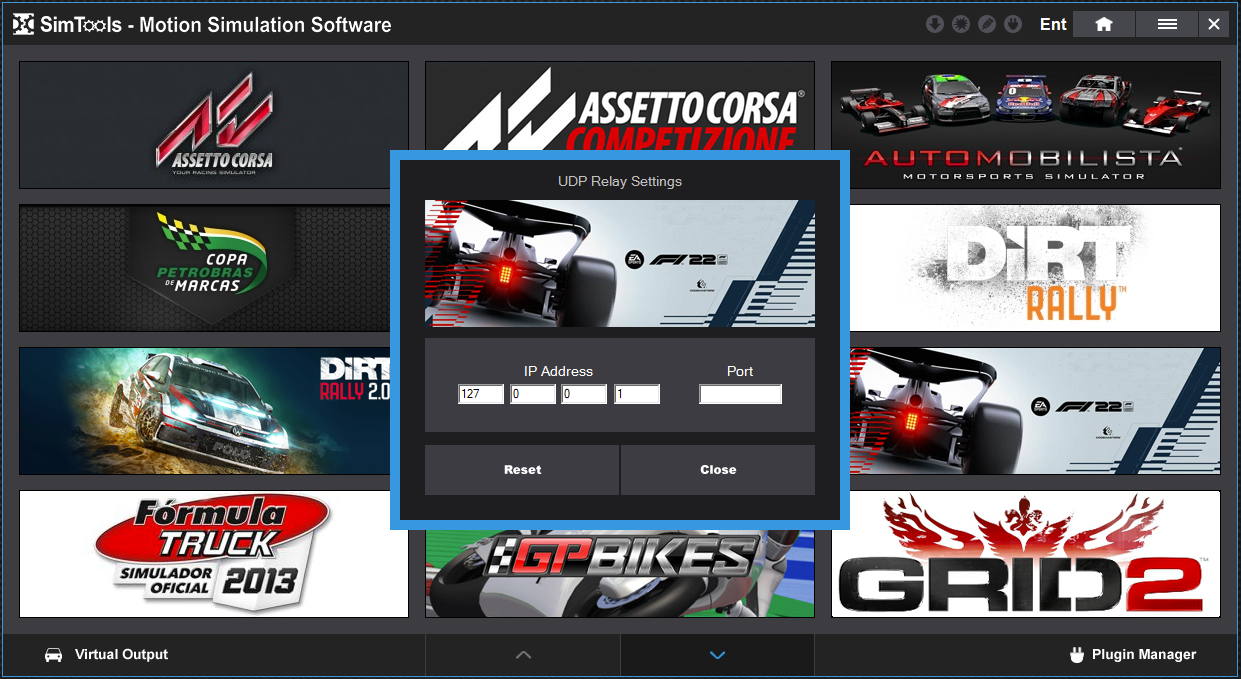Select the DiRT Rally 2.0 tile
Screen dimensions: 1241x679
coord(205,411)
